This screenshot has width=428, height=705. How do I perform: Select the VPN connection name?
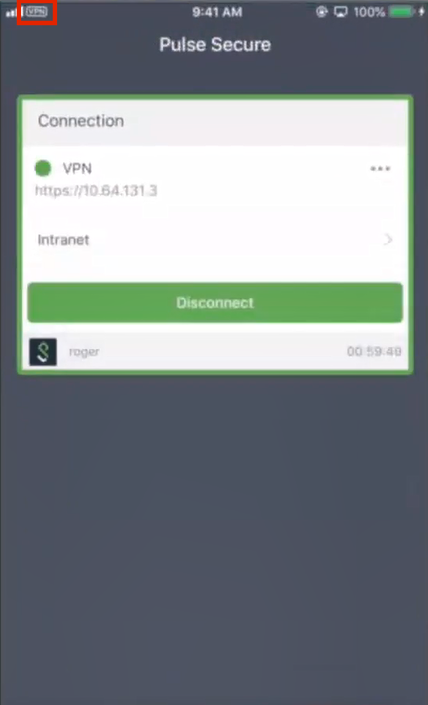[x=77, y=169]
